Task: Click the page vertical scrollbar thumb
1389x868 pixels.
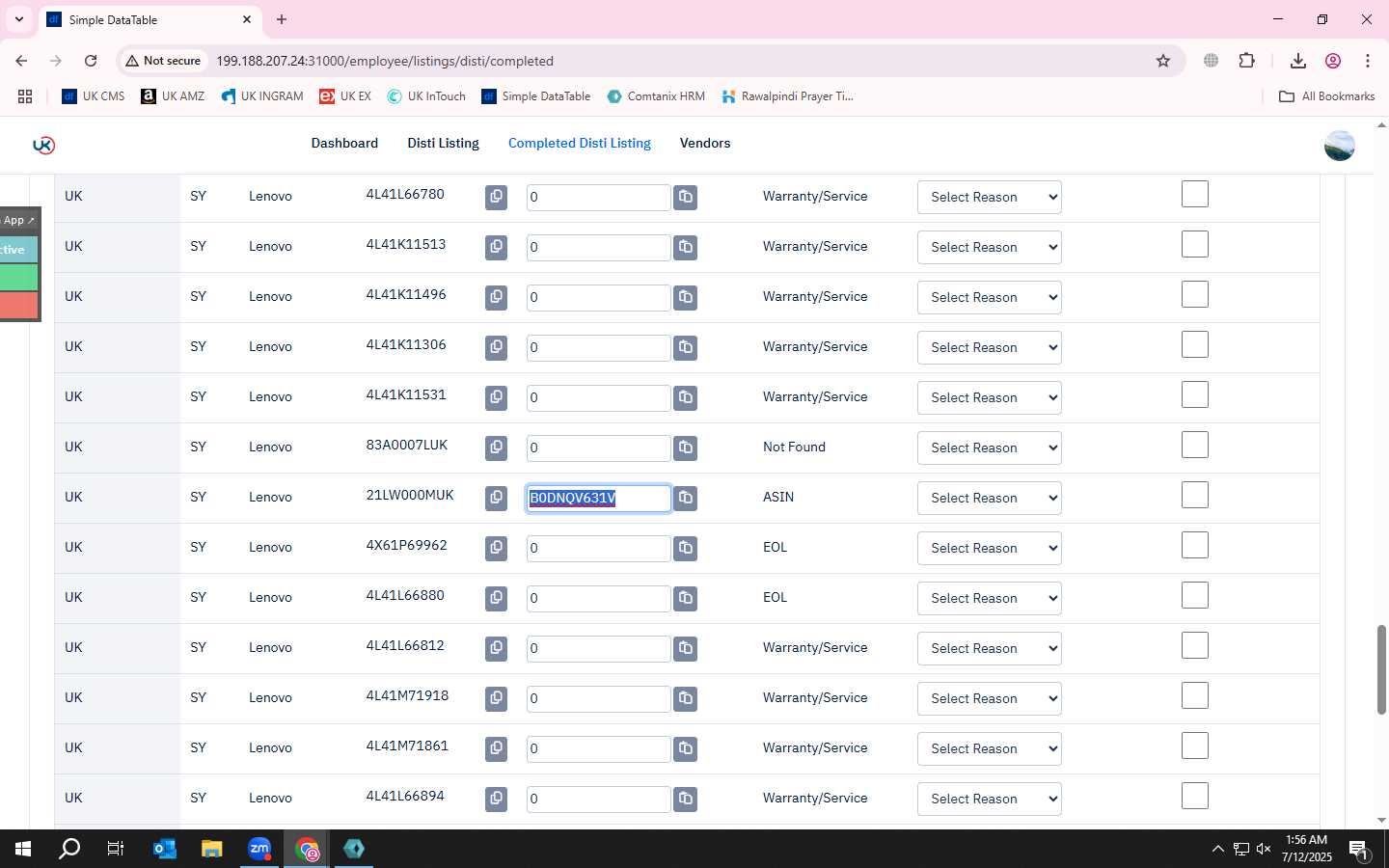Action: 1381,669
